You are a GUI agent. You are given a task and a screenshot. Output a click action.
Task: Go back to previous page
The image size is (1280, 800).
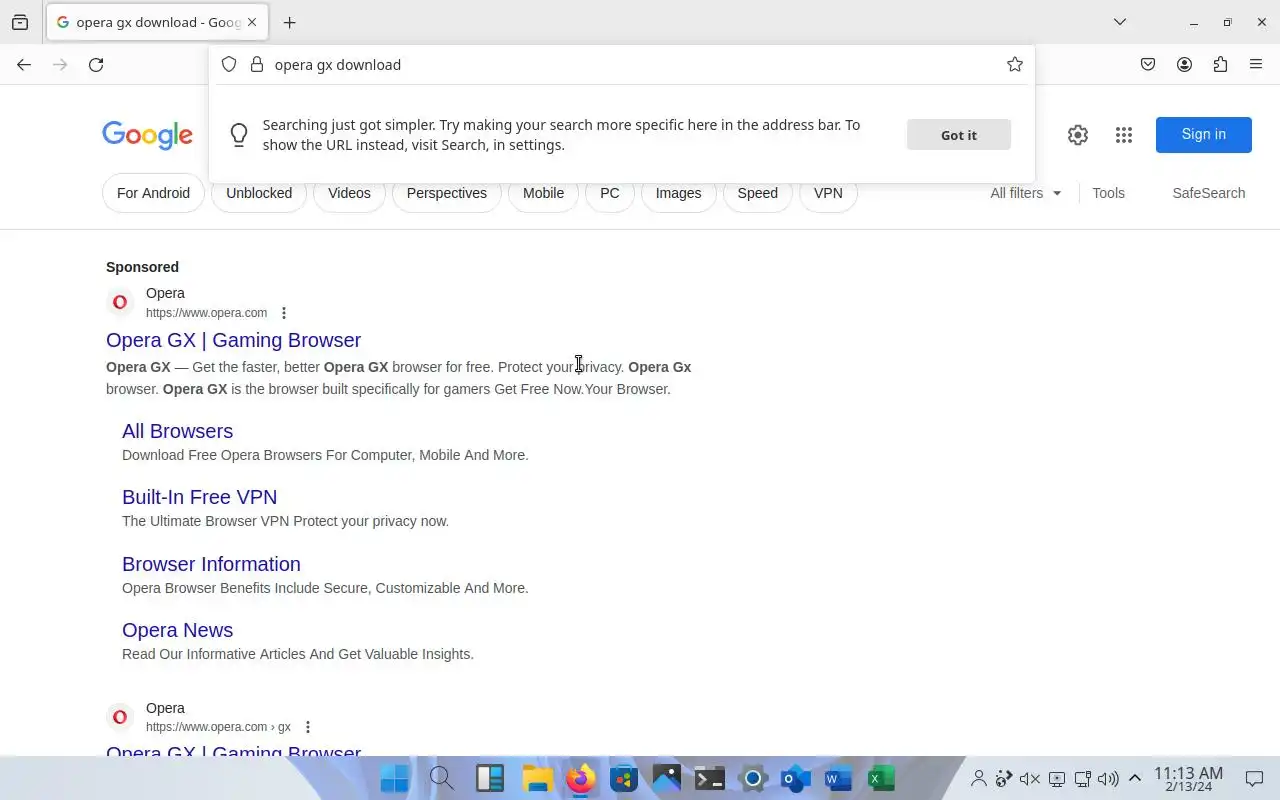pos(24,64)
